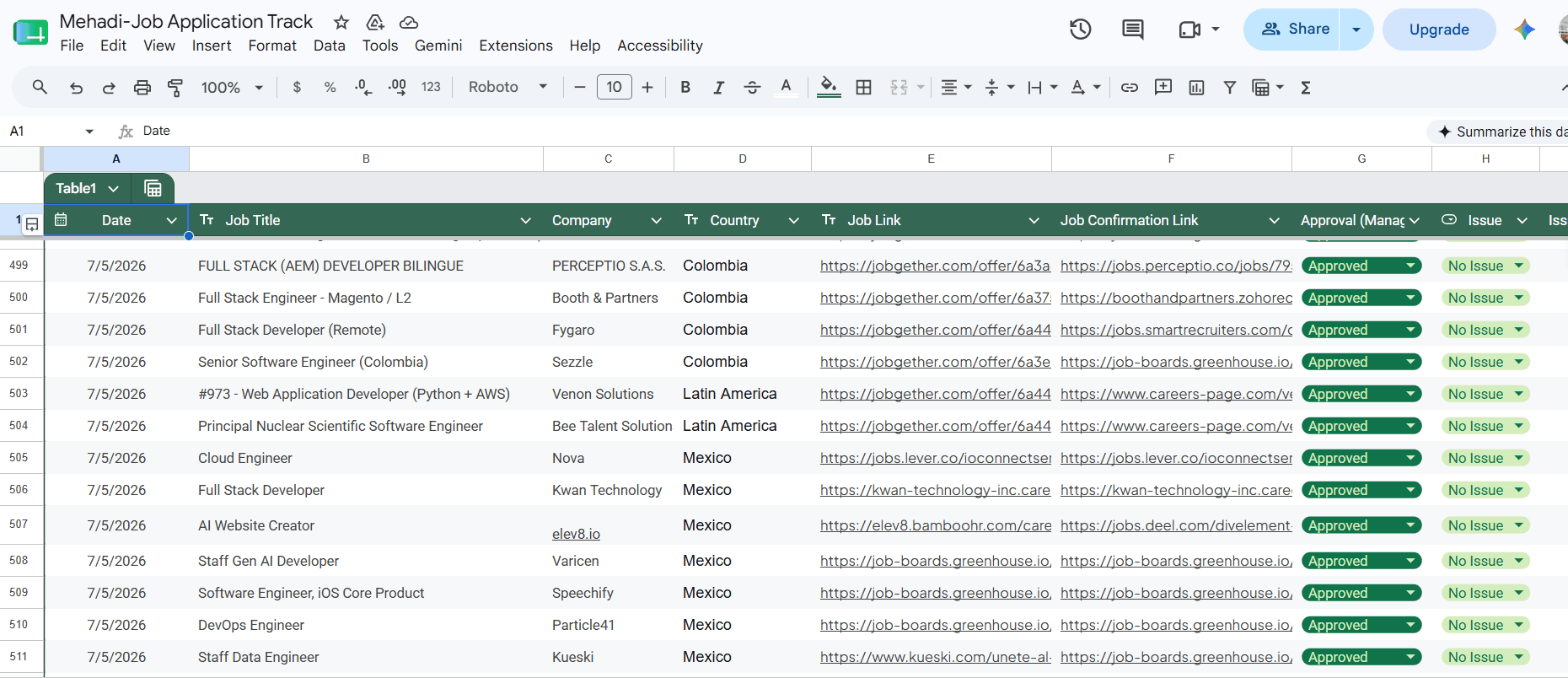Select the Cloud Engineer job title cell
This screenshot has height=678, width=1568.
click(x=366, y=458)
